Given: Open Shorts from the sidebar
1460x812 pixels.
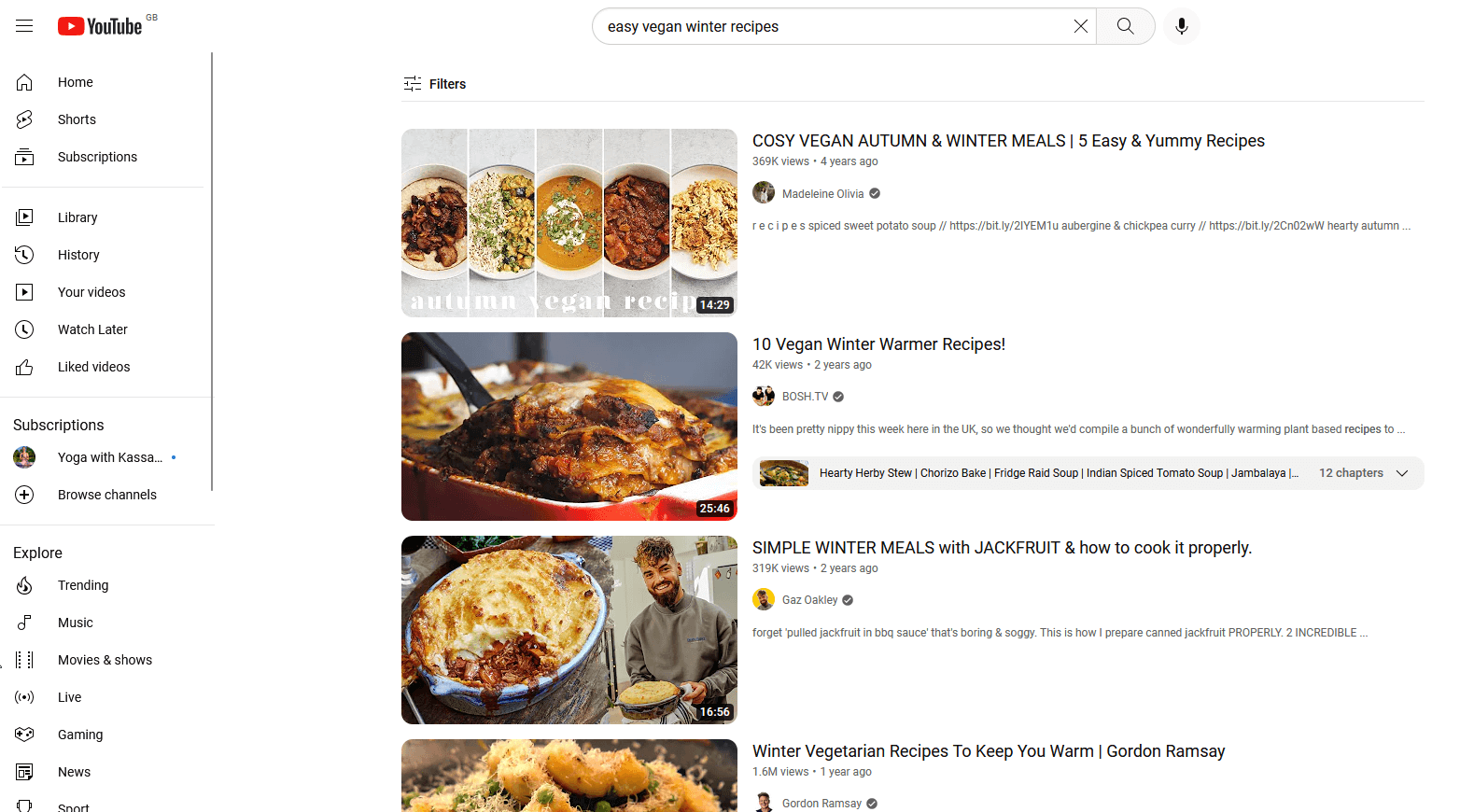Looking at the screenshot, I should (x=104, y=119).
